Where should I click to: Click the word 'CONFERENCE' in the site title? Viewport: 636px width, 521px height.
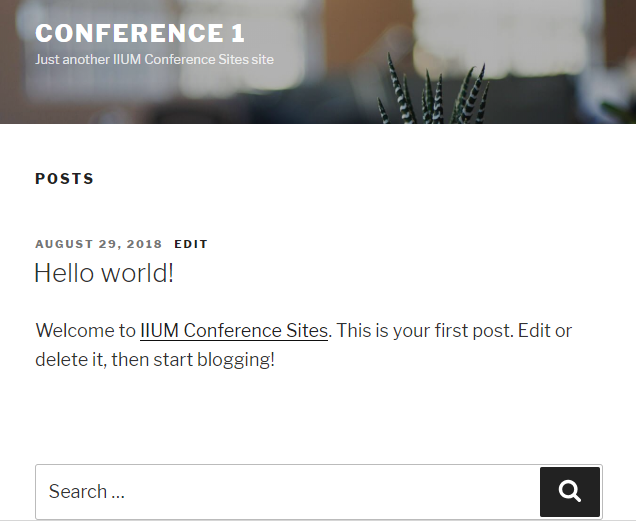point(129,33)
